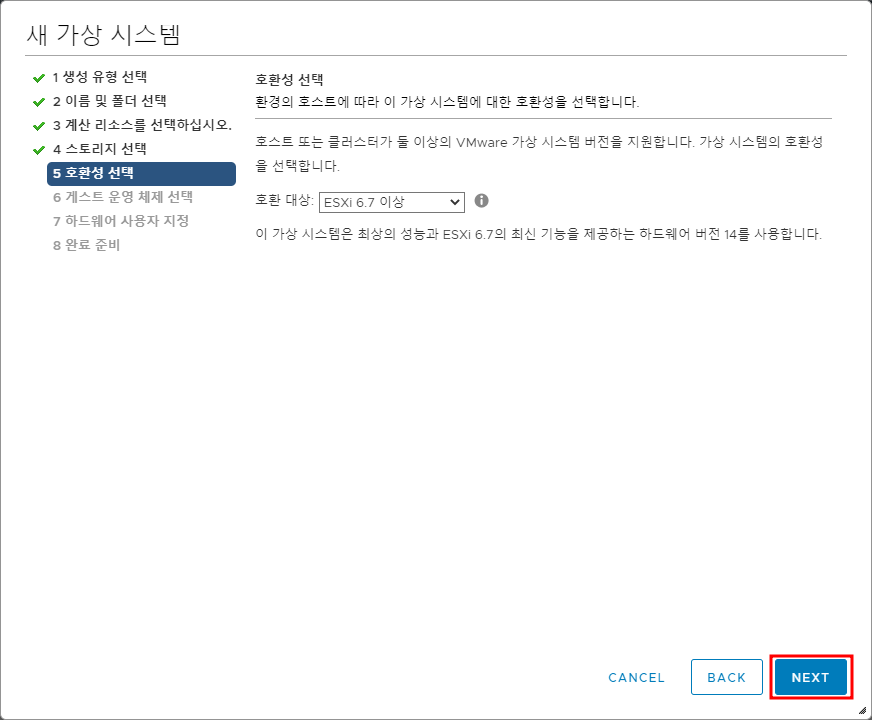Image resolution: width=872 pixels, height=720 pixels.
Task: Go to step 3 계산 리소스를 선택하십시오
Action: (x=142, y=125)
